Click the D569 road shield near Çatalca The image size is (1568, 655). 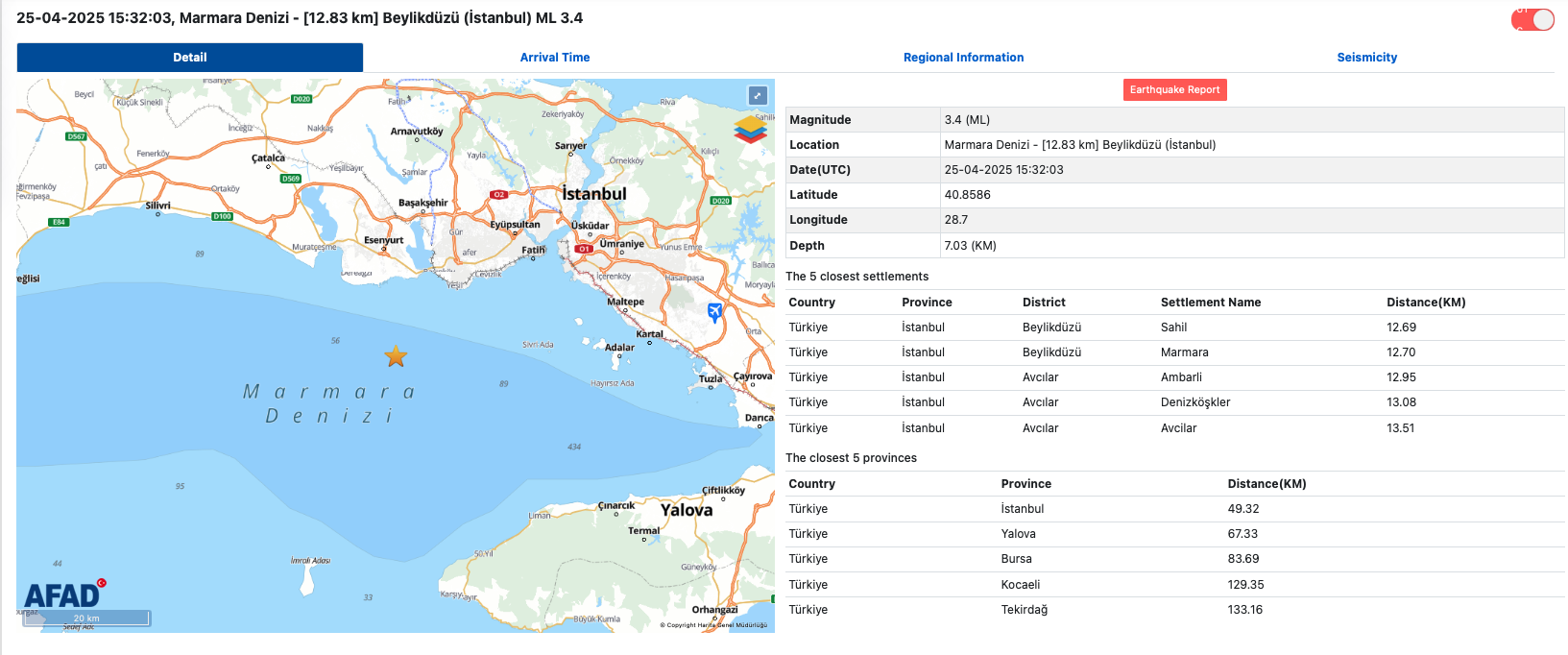291,179
